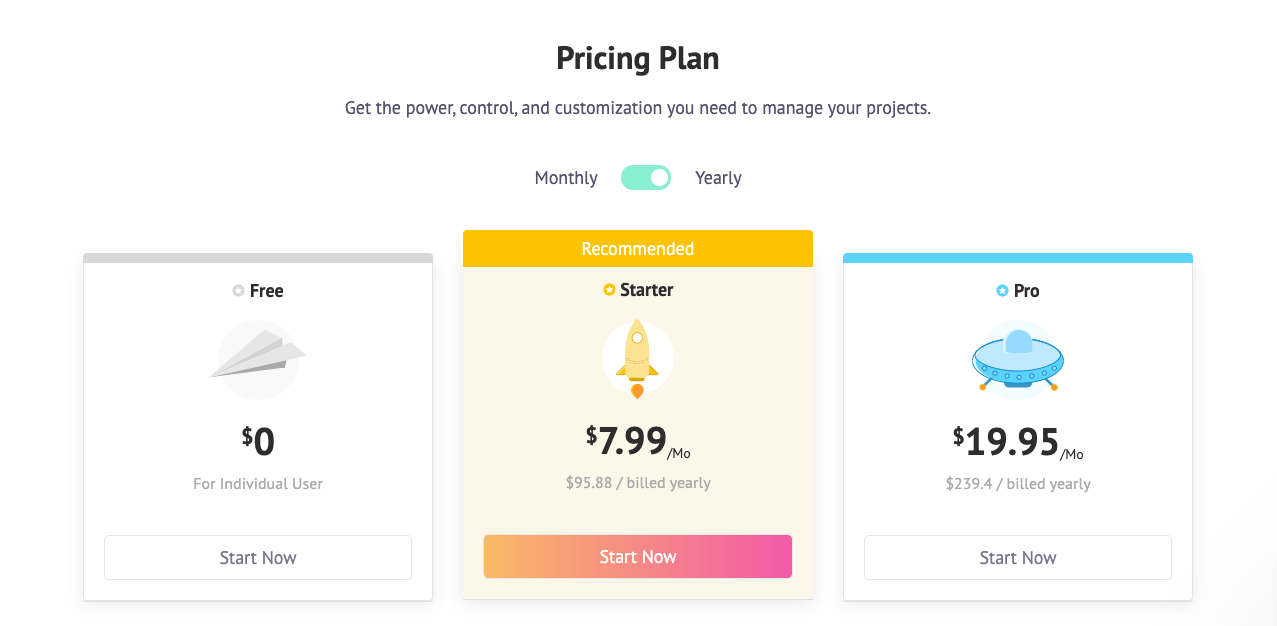Click the yellow Recommended banner
The image size is (1277, 626).
pyautogui.click(x=638, y=249)
